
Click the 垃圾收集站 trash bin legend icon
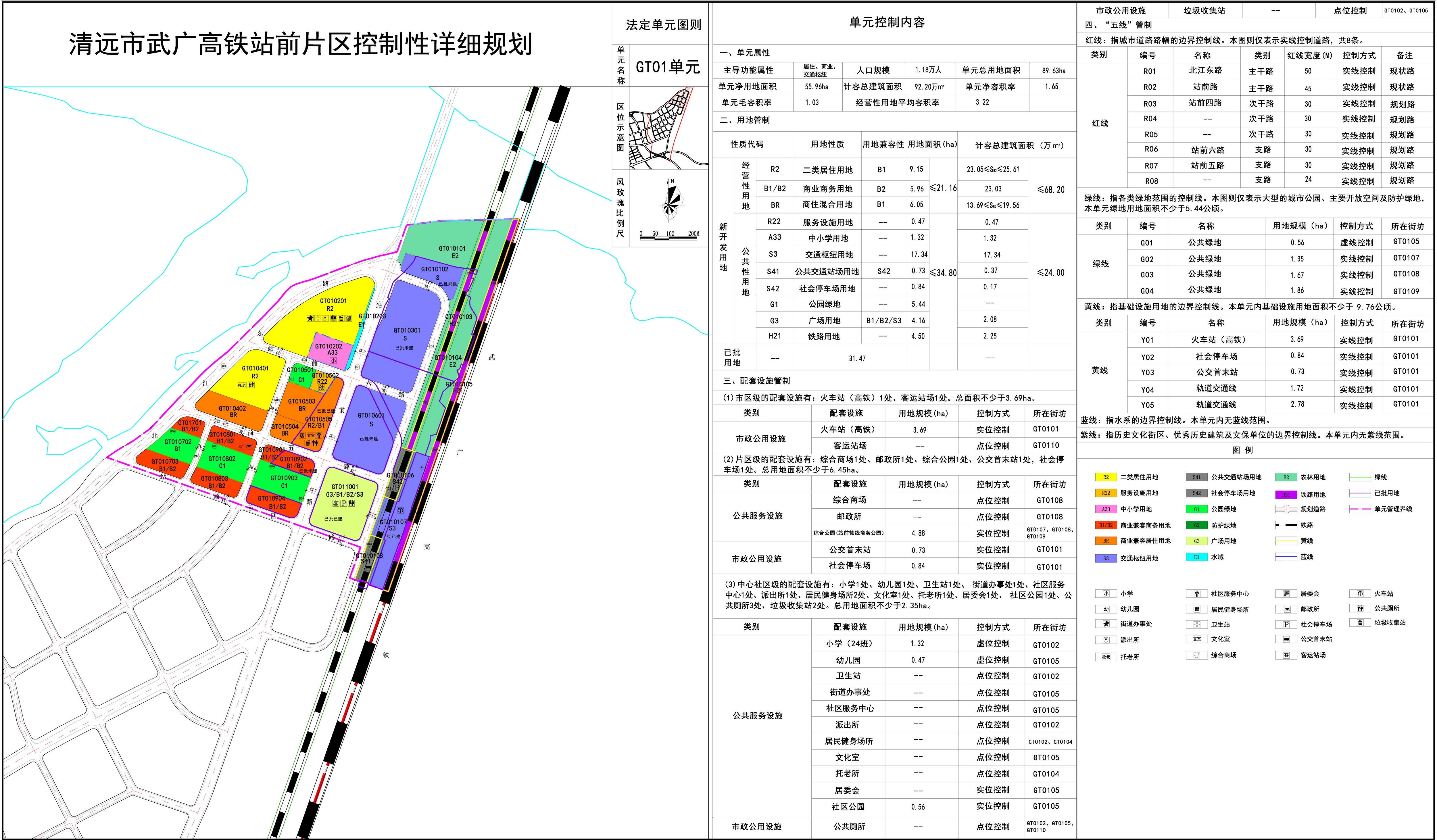click(1360, 623)
